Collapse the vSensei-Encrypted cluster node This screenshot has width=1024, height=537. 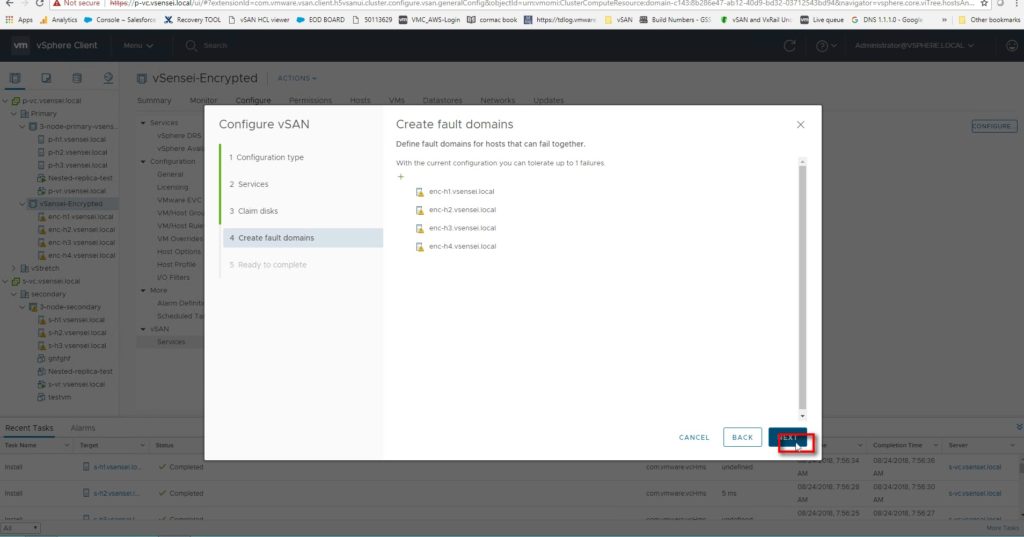21,203
